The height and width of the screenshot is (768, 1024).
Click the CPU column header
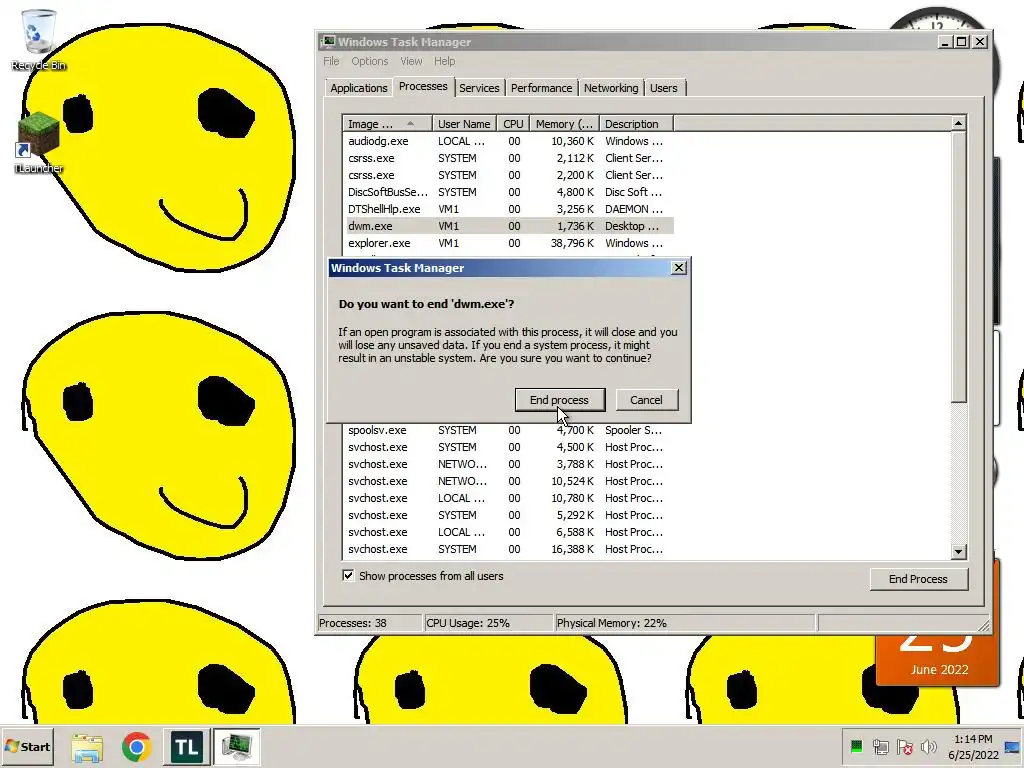tap(513, 123)
